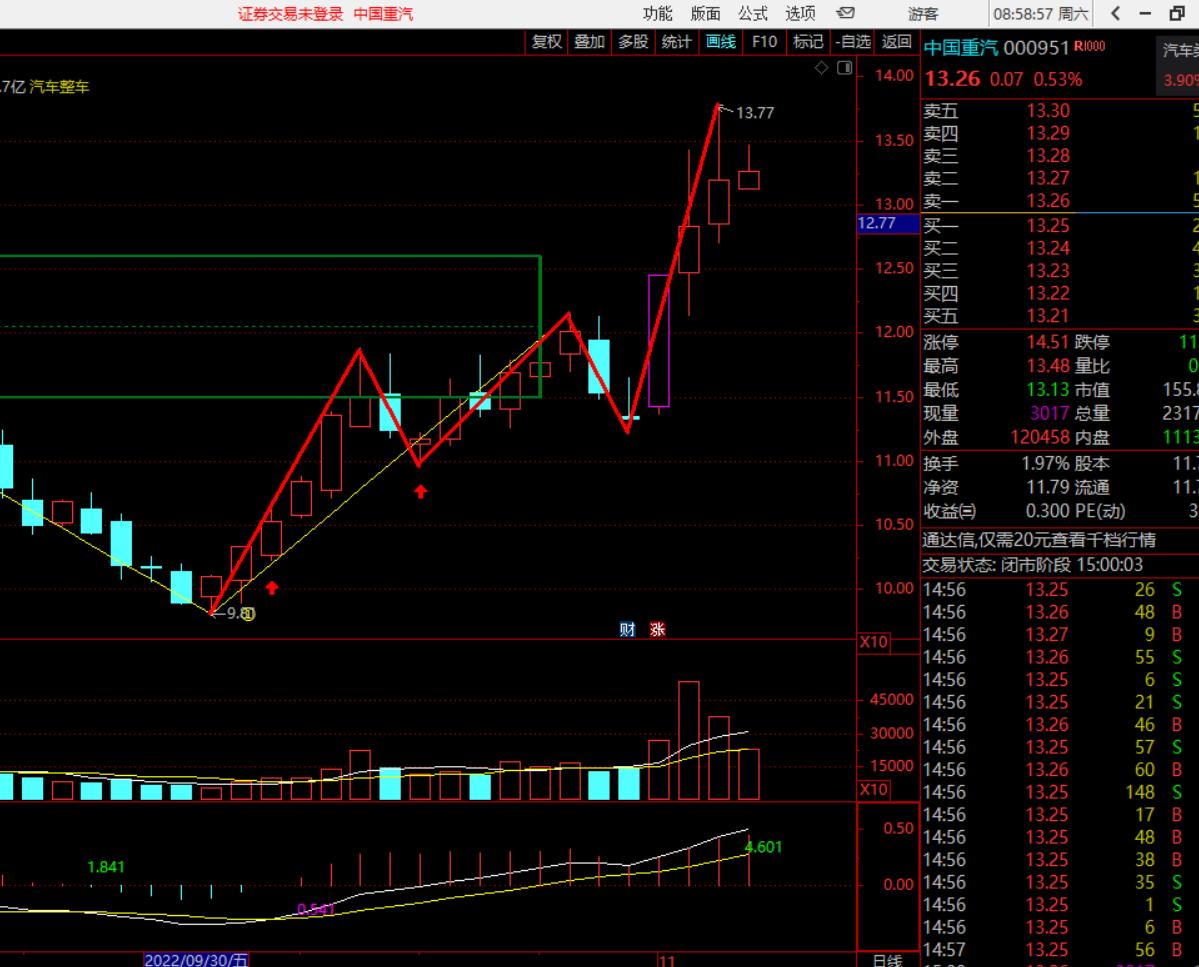The height and width of the screenshot is (967, 1199).
Task: Click the 涨停 value 14.51
Action: pos(1048,342)
